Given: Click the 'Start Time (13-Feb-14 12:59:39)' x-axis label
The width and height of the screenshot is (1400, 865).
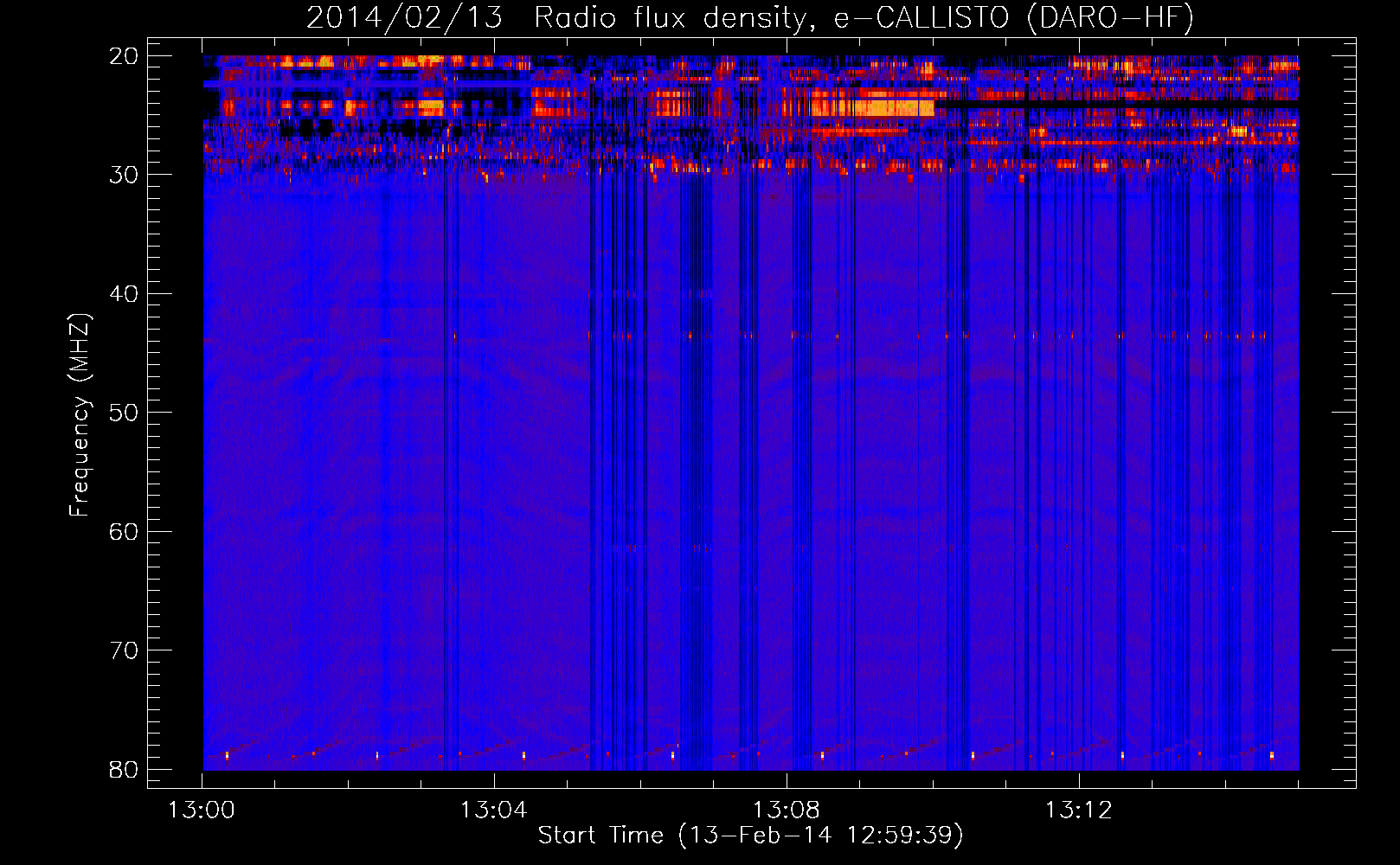Looking at the screenshot, I should 750,836.
